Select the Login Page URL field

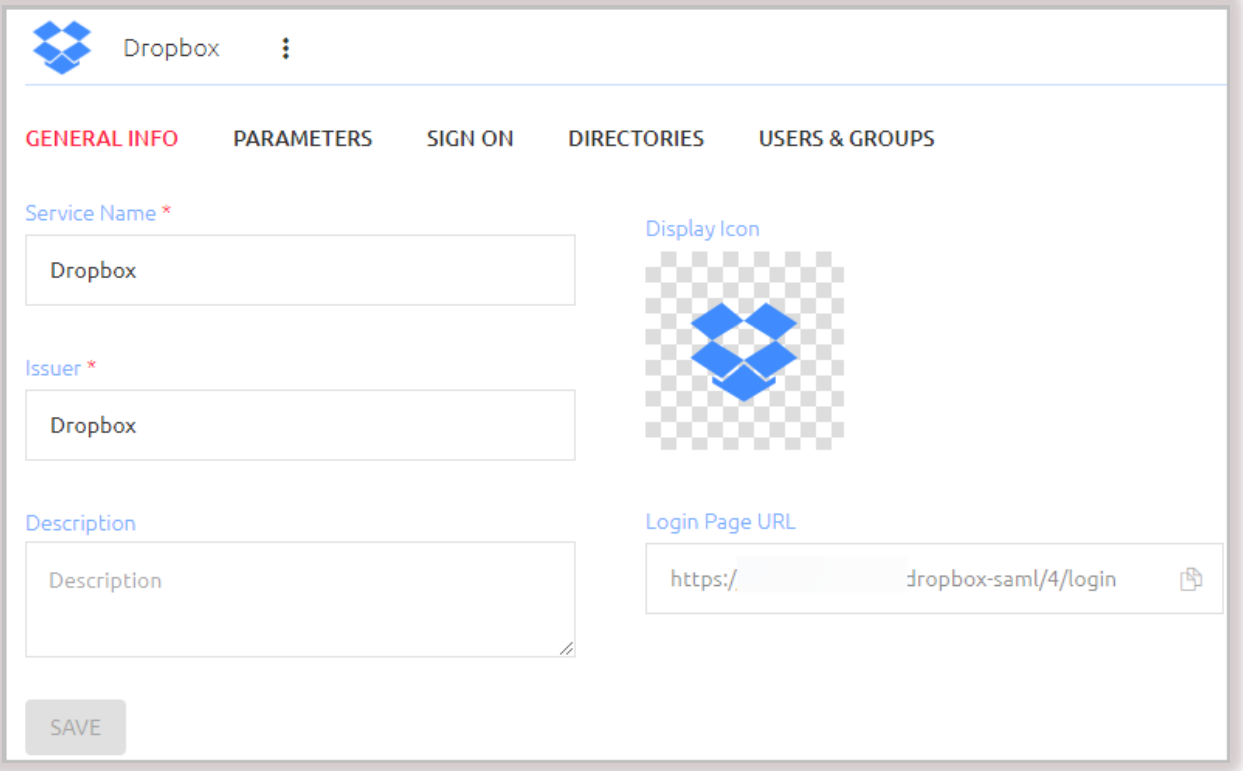[x=934, y=579]
